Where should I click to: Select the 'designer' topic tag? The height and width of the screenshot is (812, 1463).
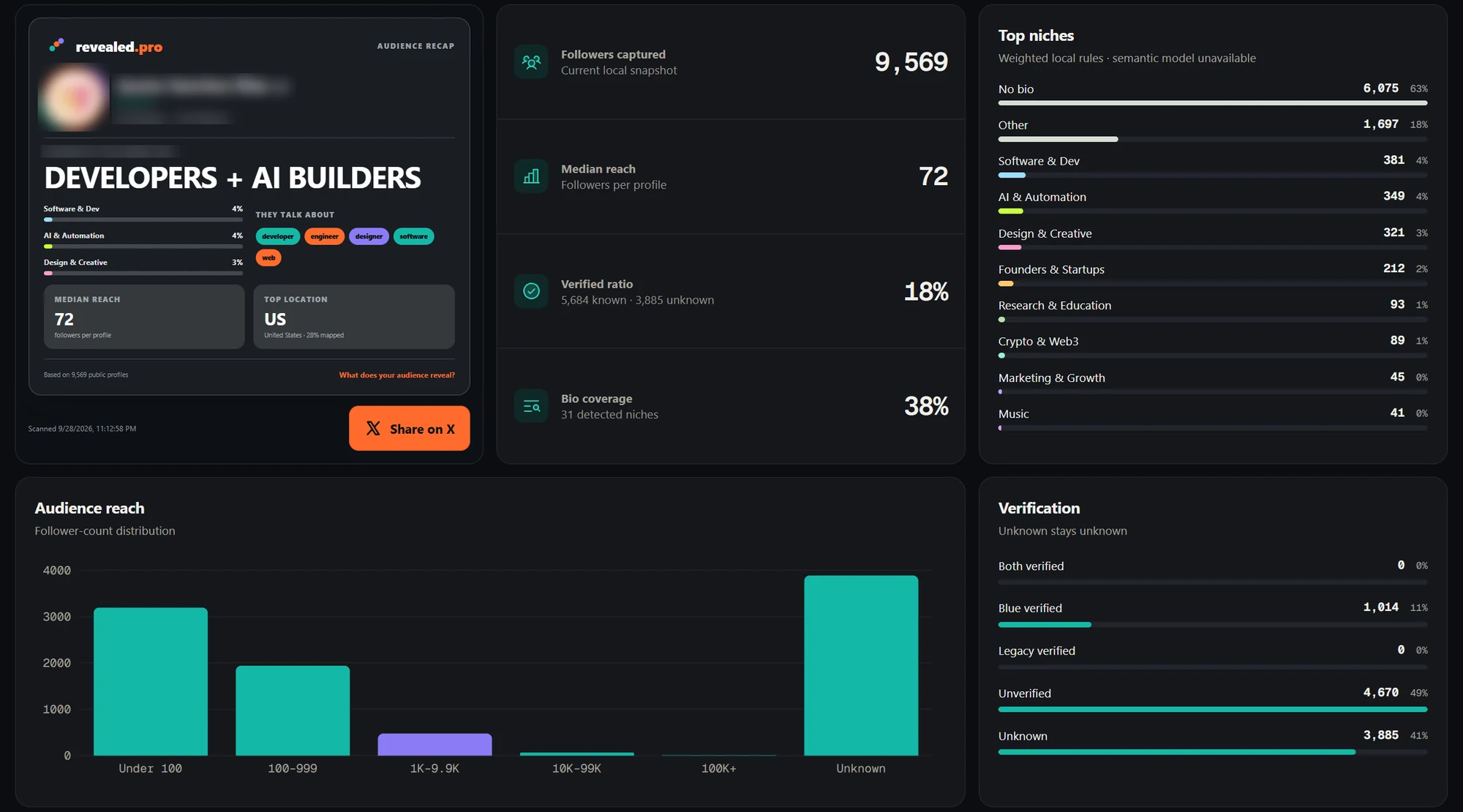369,236
